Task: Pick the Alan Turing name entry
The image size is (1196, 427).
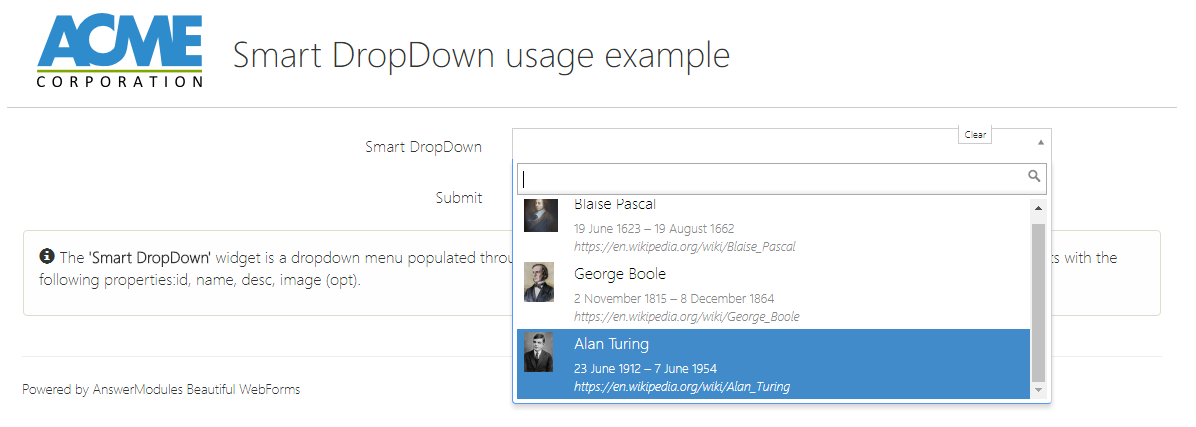Action: pyautogui.click(x=612, y=344)
